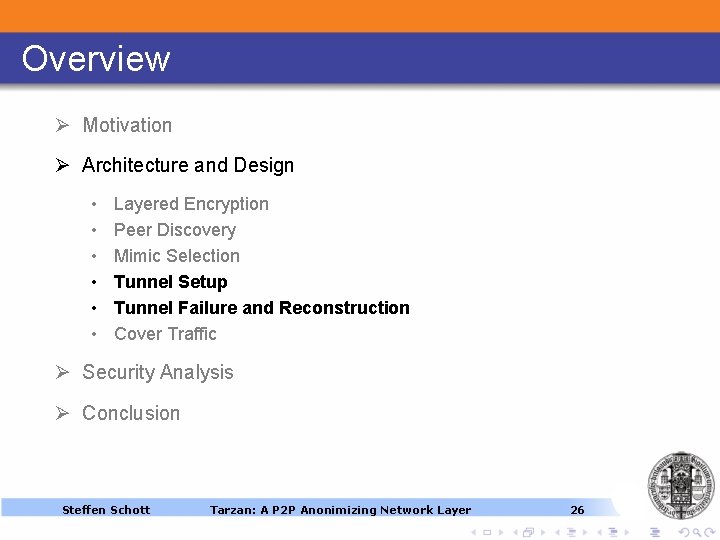Click author name Steffen Schott in footer
Screen dimensions: 720x540
pos(106,510)
